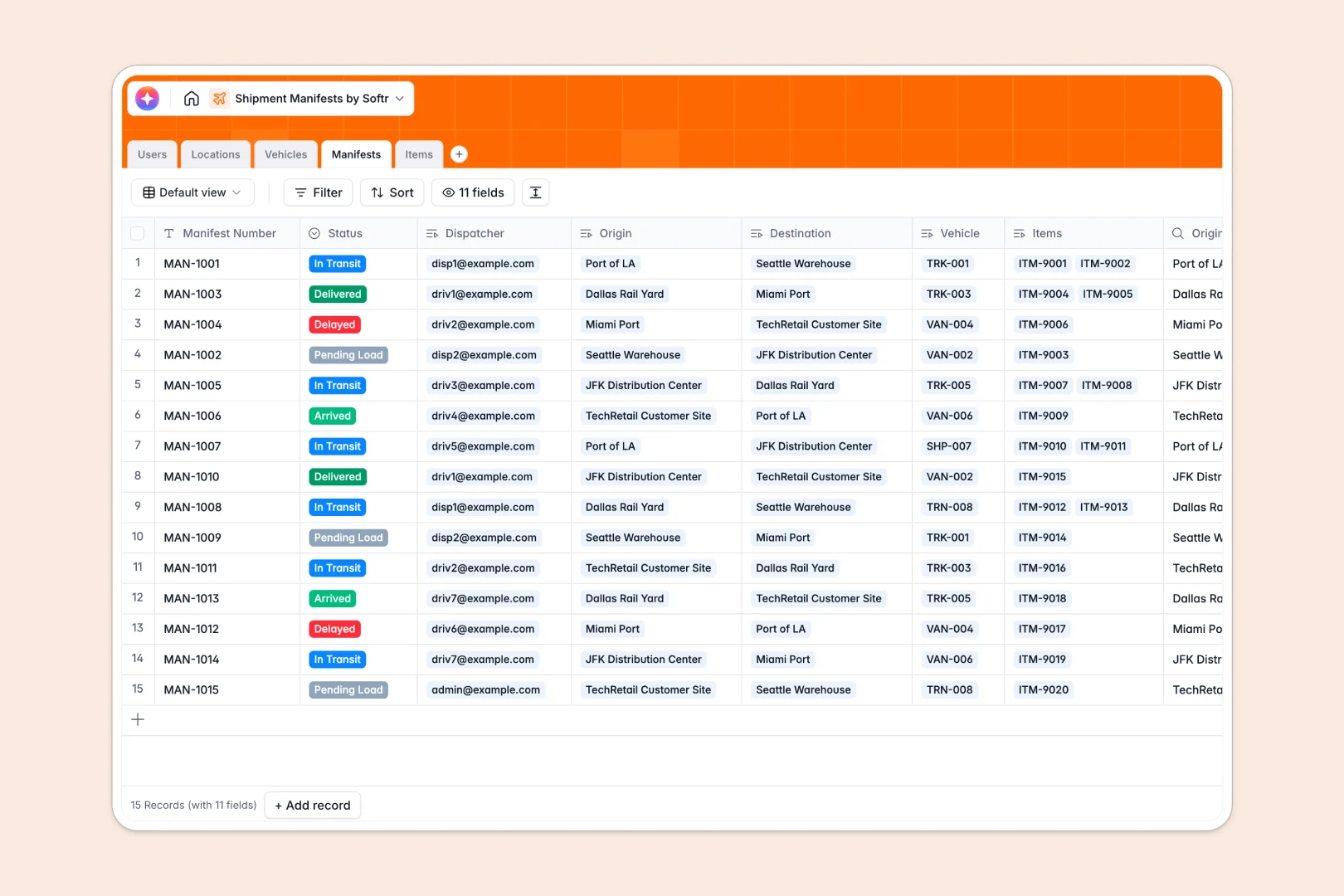Click the Softr star logo icon
This screenshot has height=896, width=1344.
click(148, 99)
